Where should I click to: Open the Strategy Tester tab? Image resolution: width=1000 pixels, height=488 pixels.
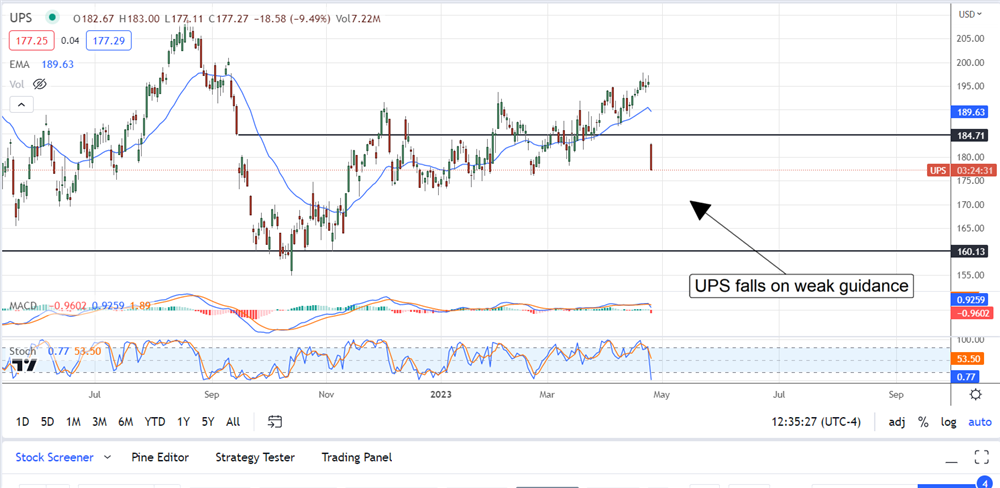pos(255,457)
